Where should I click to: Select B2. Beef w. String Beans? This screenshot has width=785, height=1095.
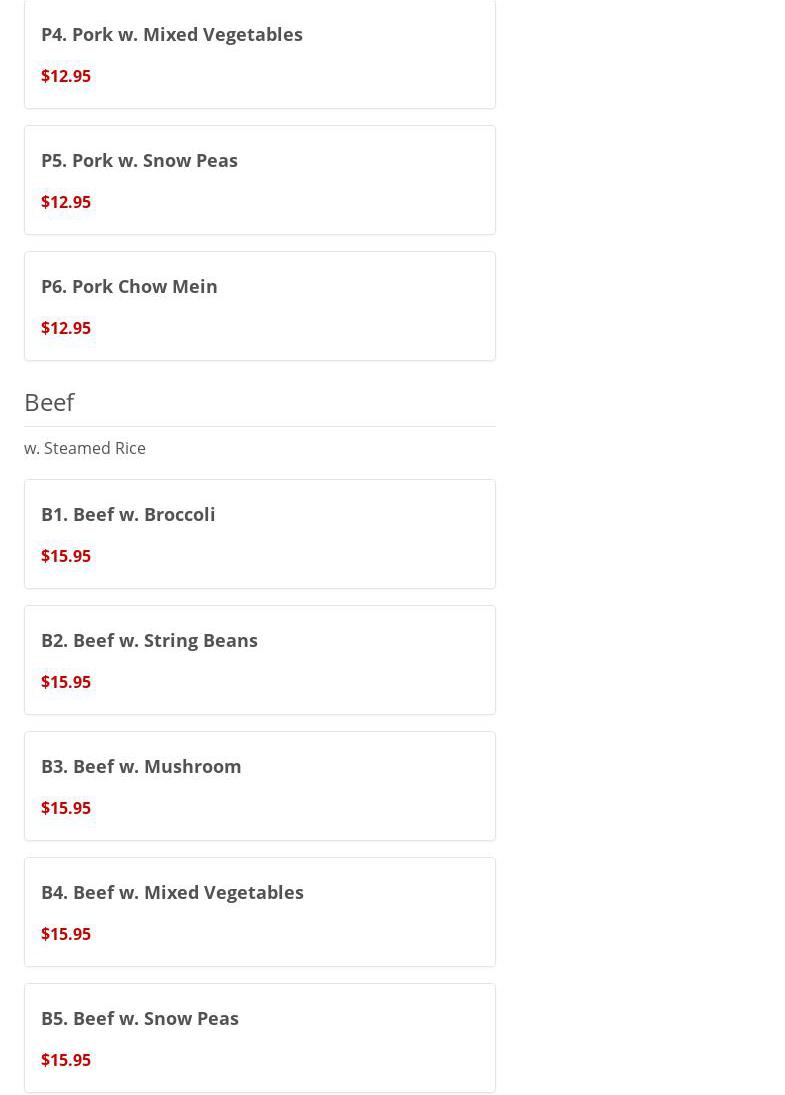point(149,640)
